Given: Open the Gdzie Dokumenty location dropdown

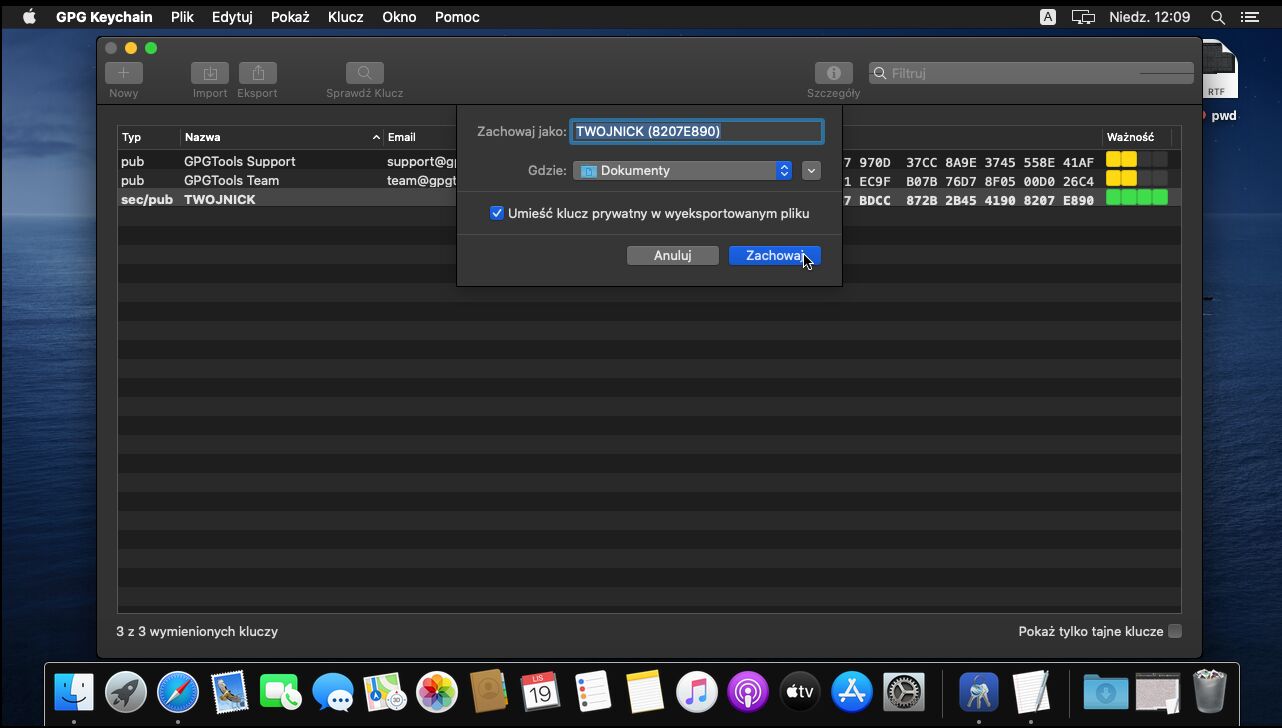Looking at the screenshot, I should tap(683, 171).
